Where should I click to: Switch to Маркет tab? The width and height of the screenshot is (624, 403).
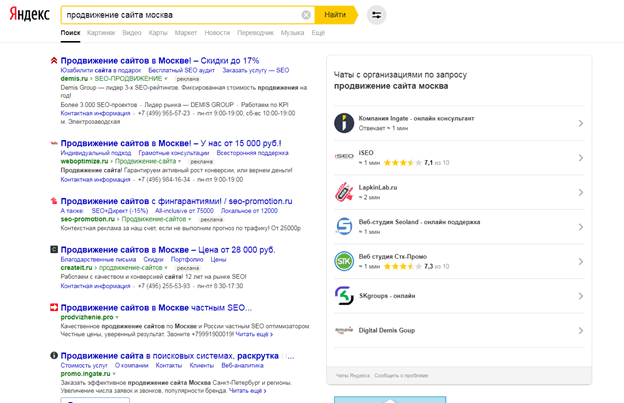(186, 33)
